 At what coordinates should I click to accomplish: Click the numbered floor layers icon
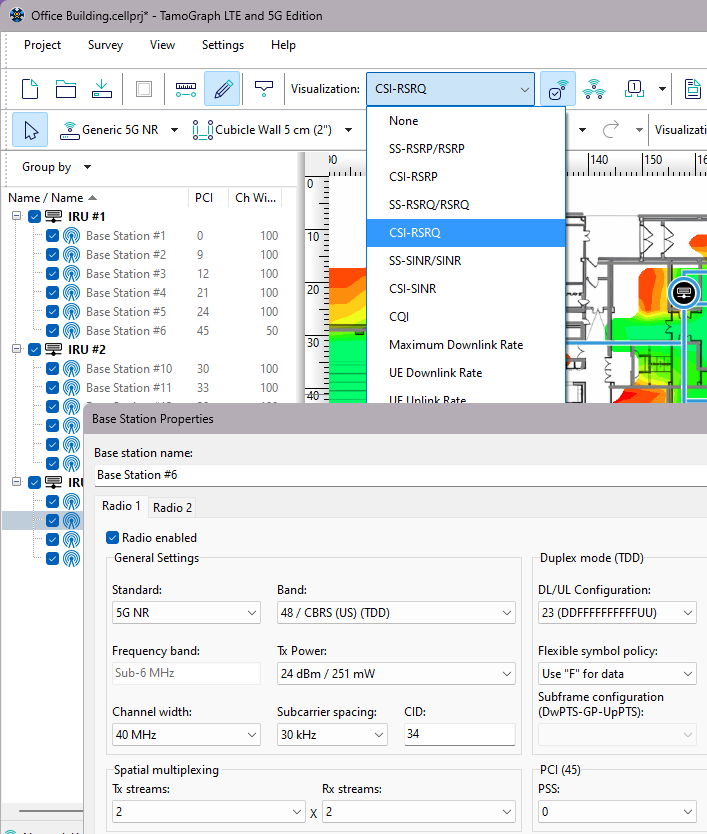[634, 89]
